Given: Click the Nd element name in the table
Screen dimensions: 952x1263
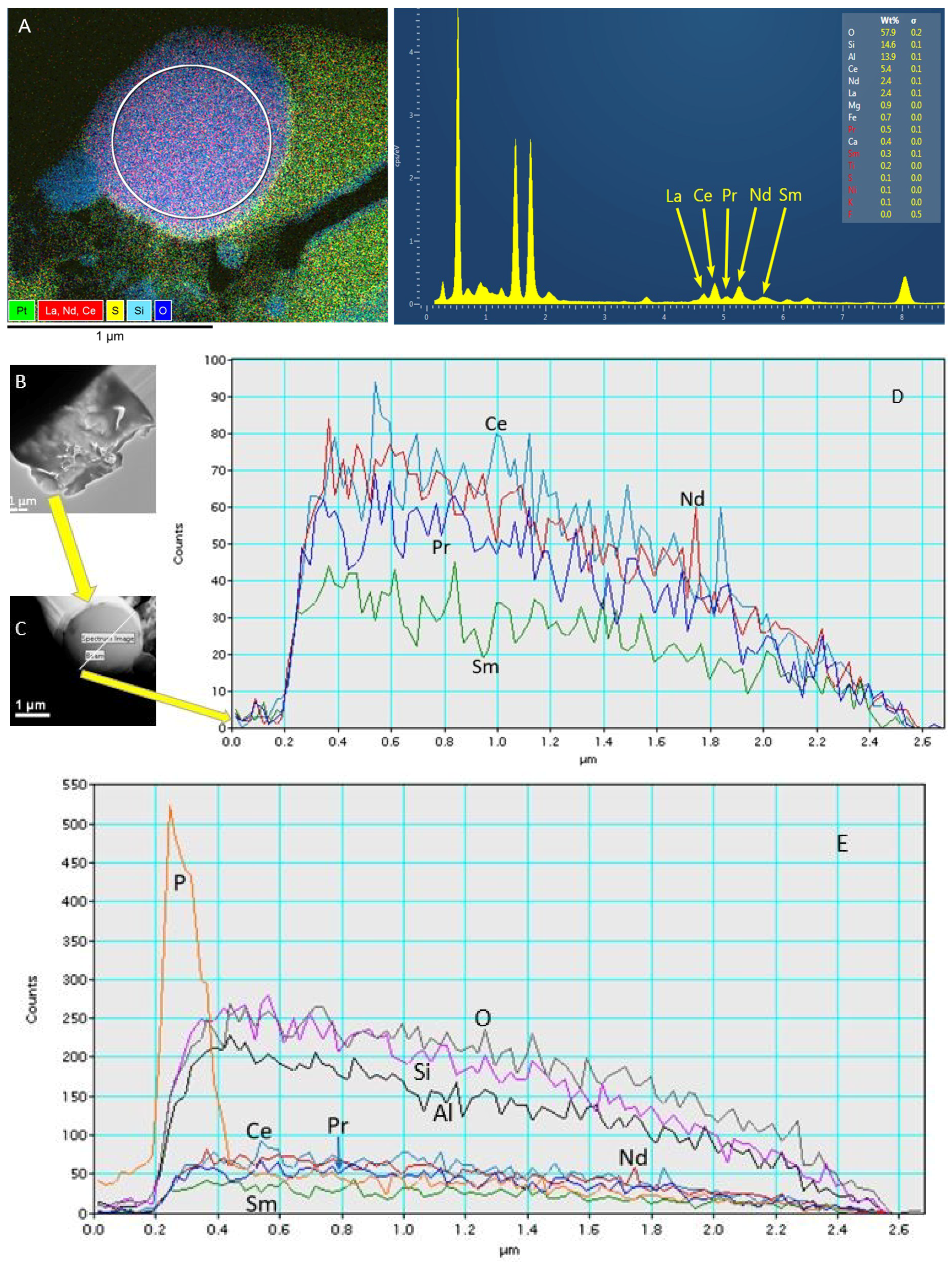Looking at the screenshot, I should pyautogui.click(x=853, y=81).
